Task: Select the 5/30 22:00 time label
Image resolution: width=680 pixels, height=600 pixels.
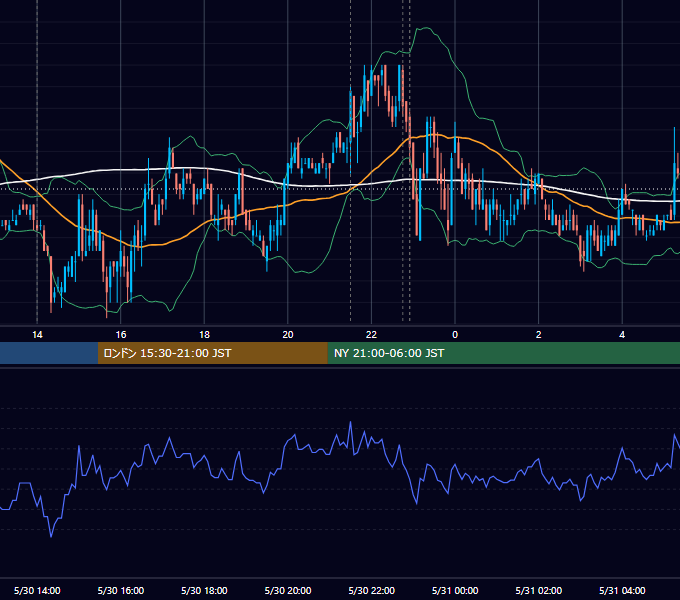Action: pos(372,590)
